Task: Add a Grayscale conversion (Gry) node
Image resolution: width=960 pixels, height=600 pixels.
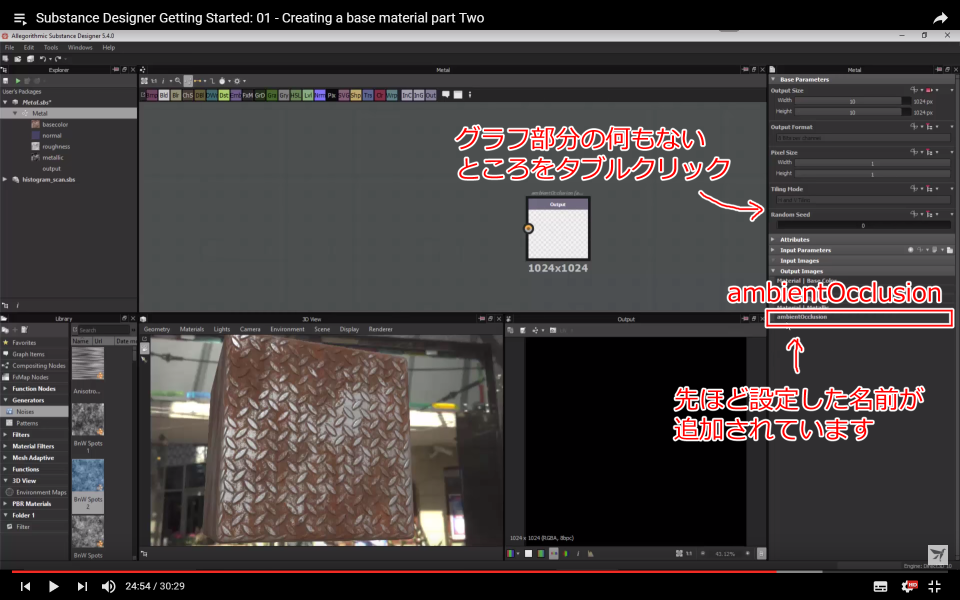Action: (284, 95)
